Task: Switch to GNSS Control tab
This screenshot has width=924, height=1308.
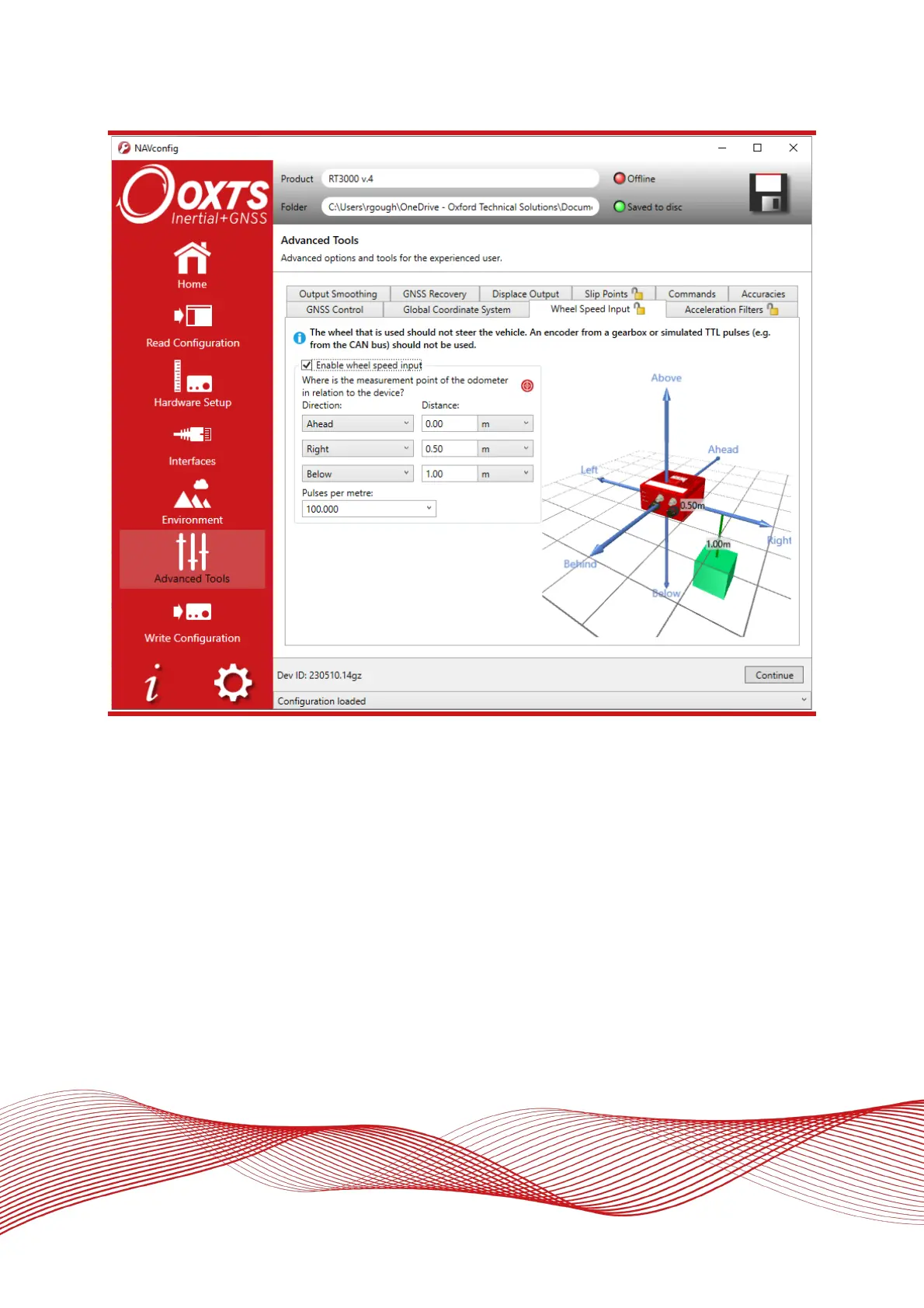Action: coord(335,309)
